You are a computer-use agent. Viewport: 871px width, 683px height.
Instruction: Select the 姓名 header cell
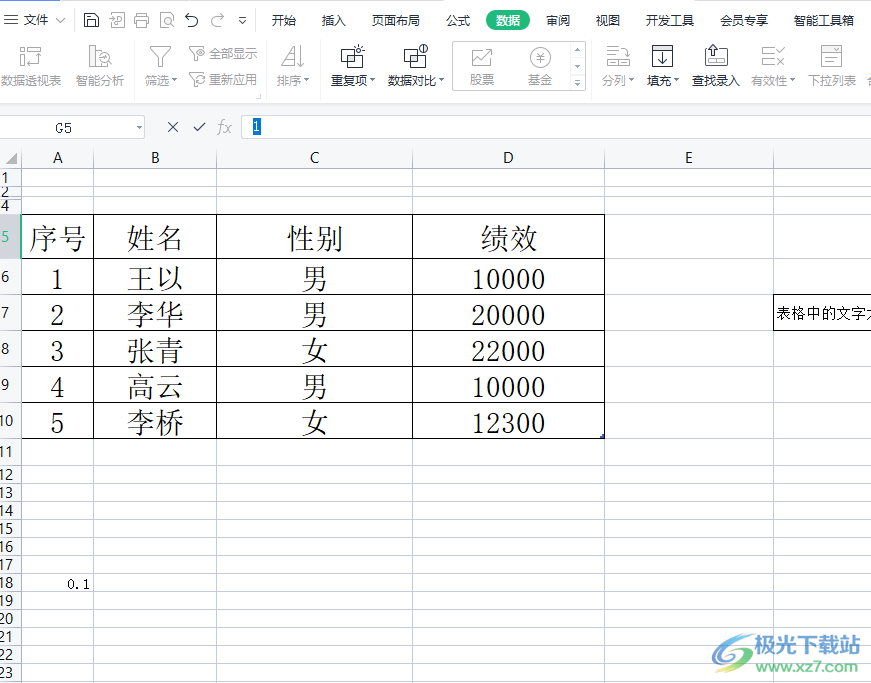pos(155,237)
